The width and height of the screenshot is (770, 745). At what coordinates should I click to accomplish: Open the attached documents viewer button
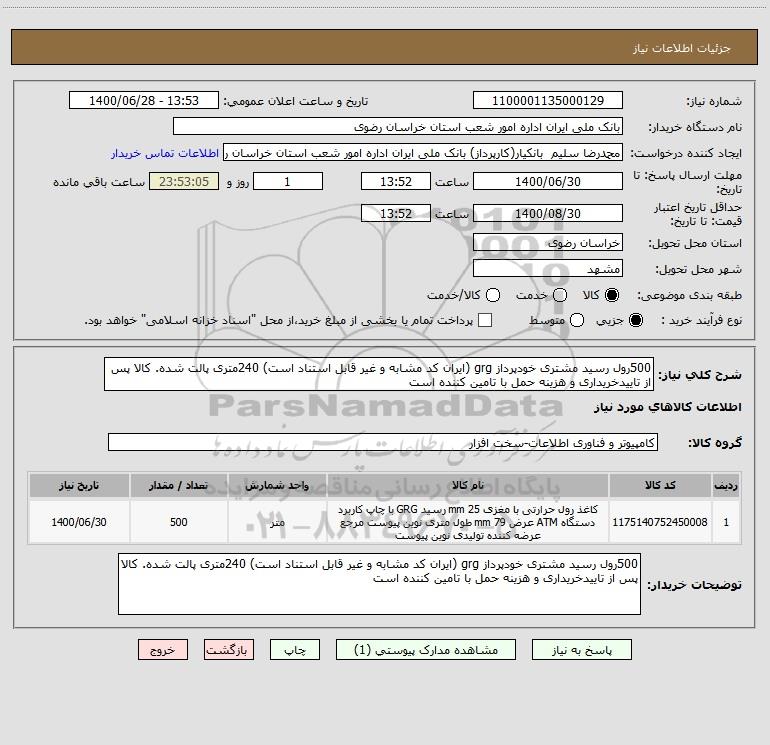point(426,650)
